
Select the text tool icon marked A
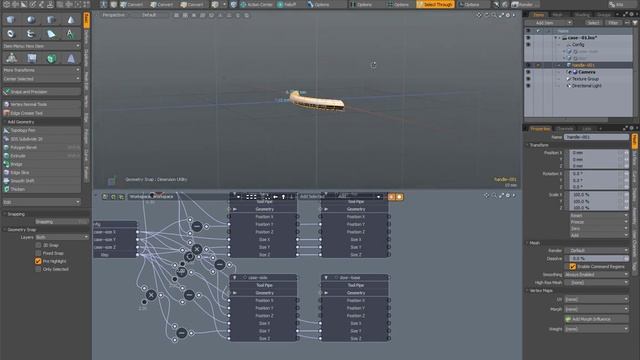[70, 34]
